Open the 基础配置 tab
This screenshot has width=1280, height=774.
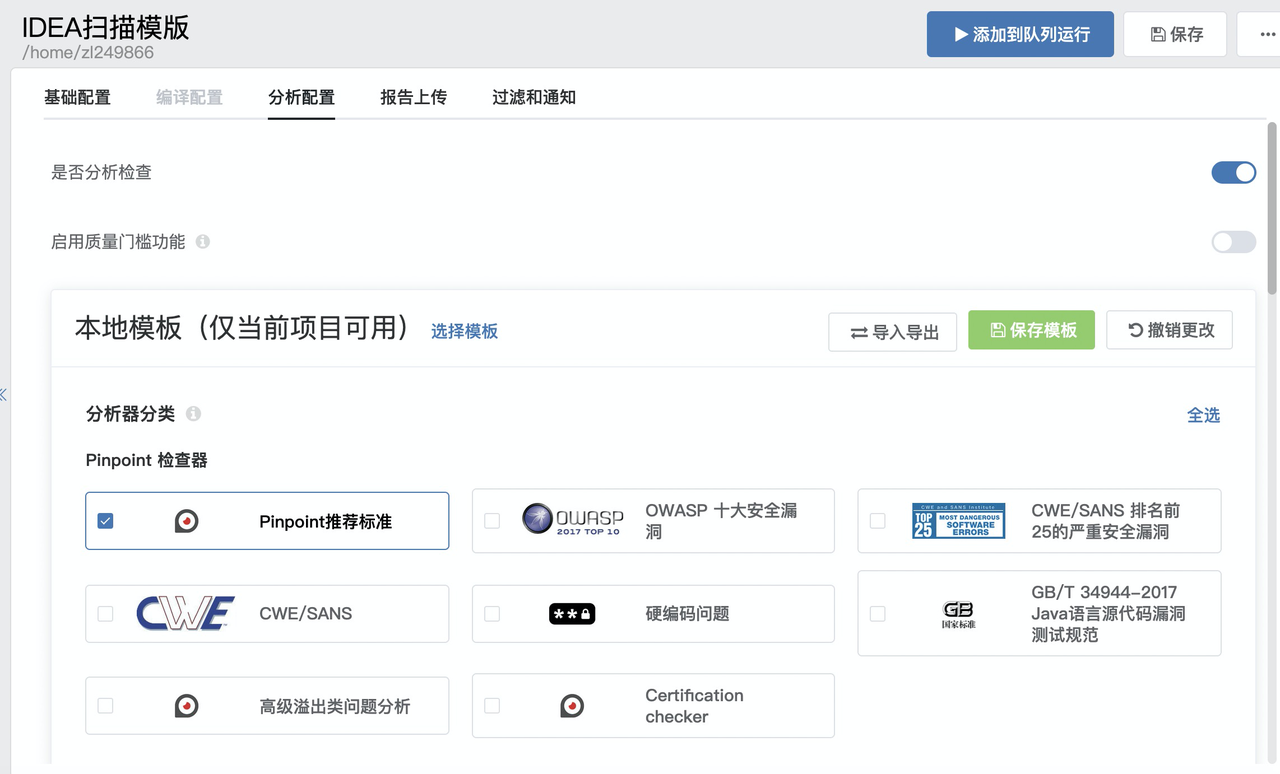point(77,97)
